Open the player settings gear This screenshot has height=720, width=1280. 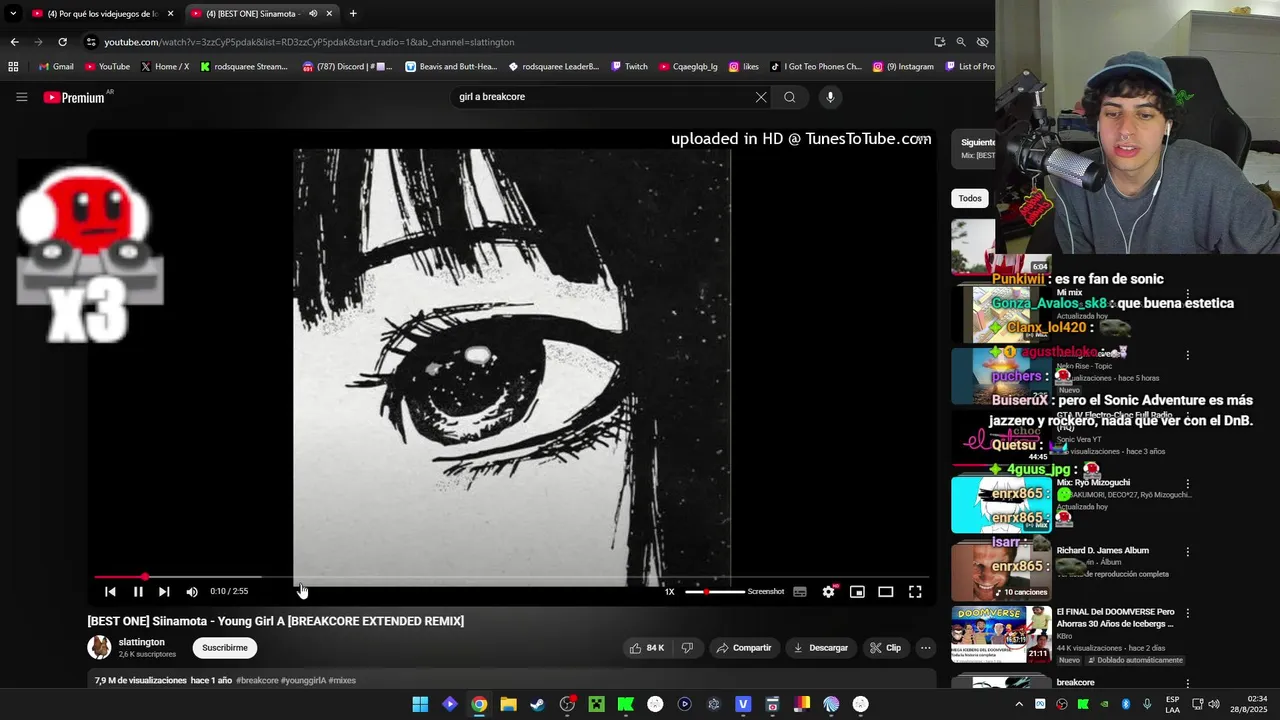(x=828, y=591)
